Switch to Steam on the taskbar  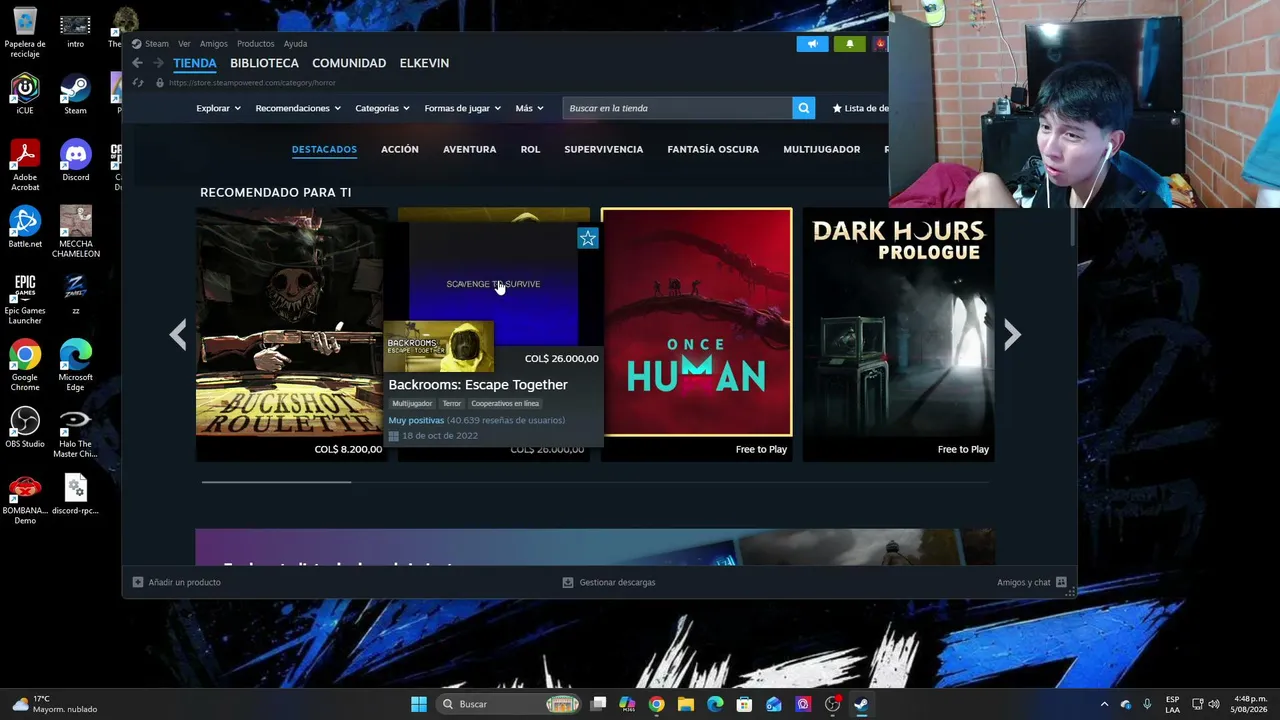[861, 704]
